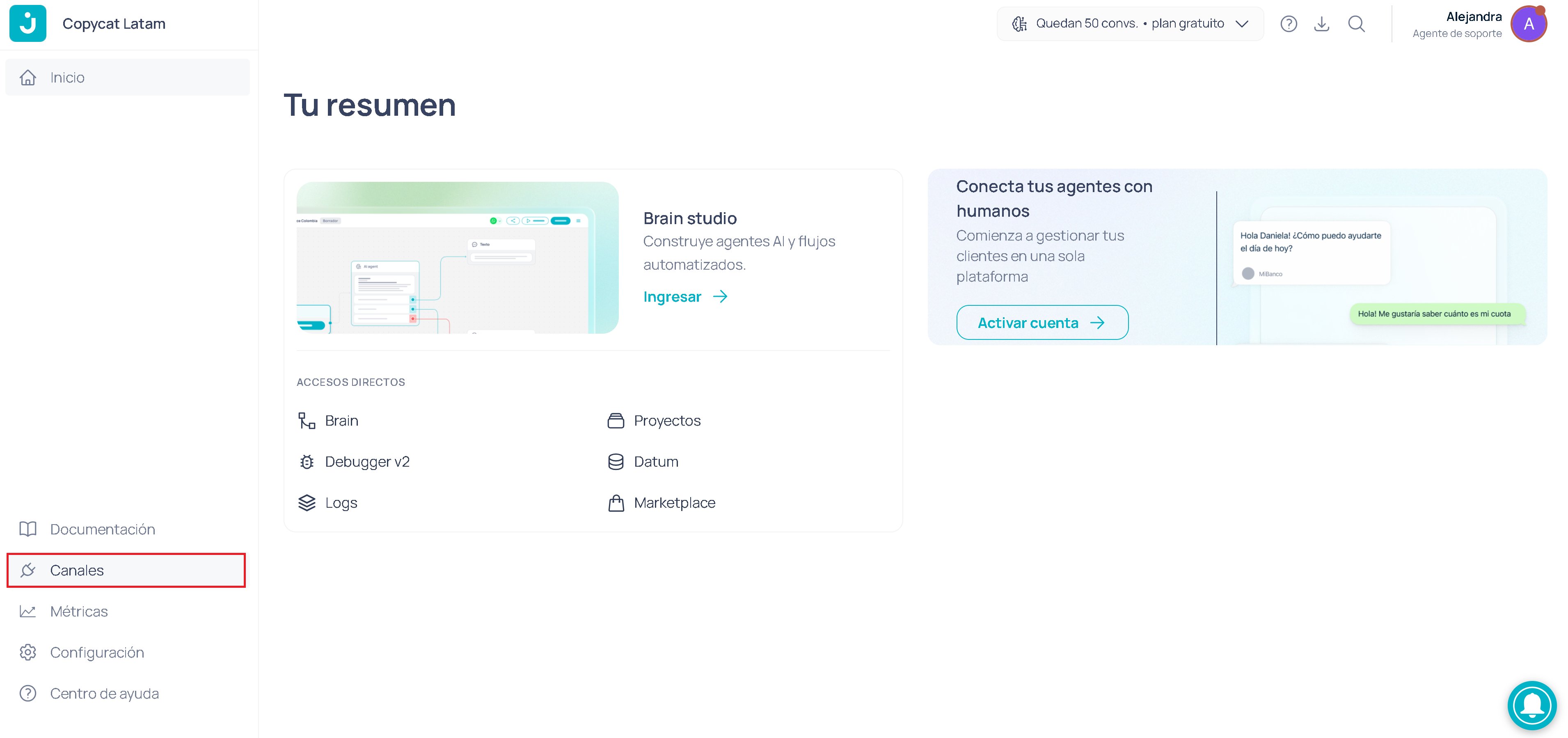
Task: Open Métricas menu item
Action: tap(127, 611)
